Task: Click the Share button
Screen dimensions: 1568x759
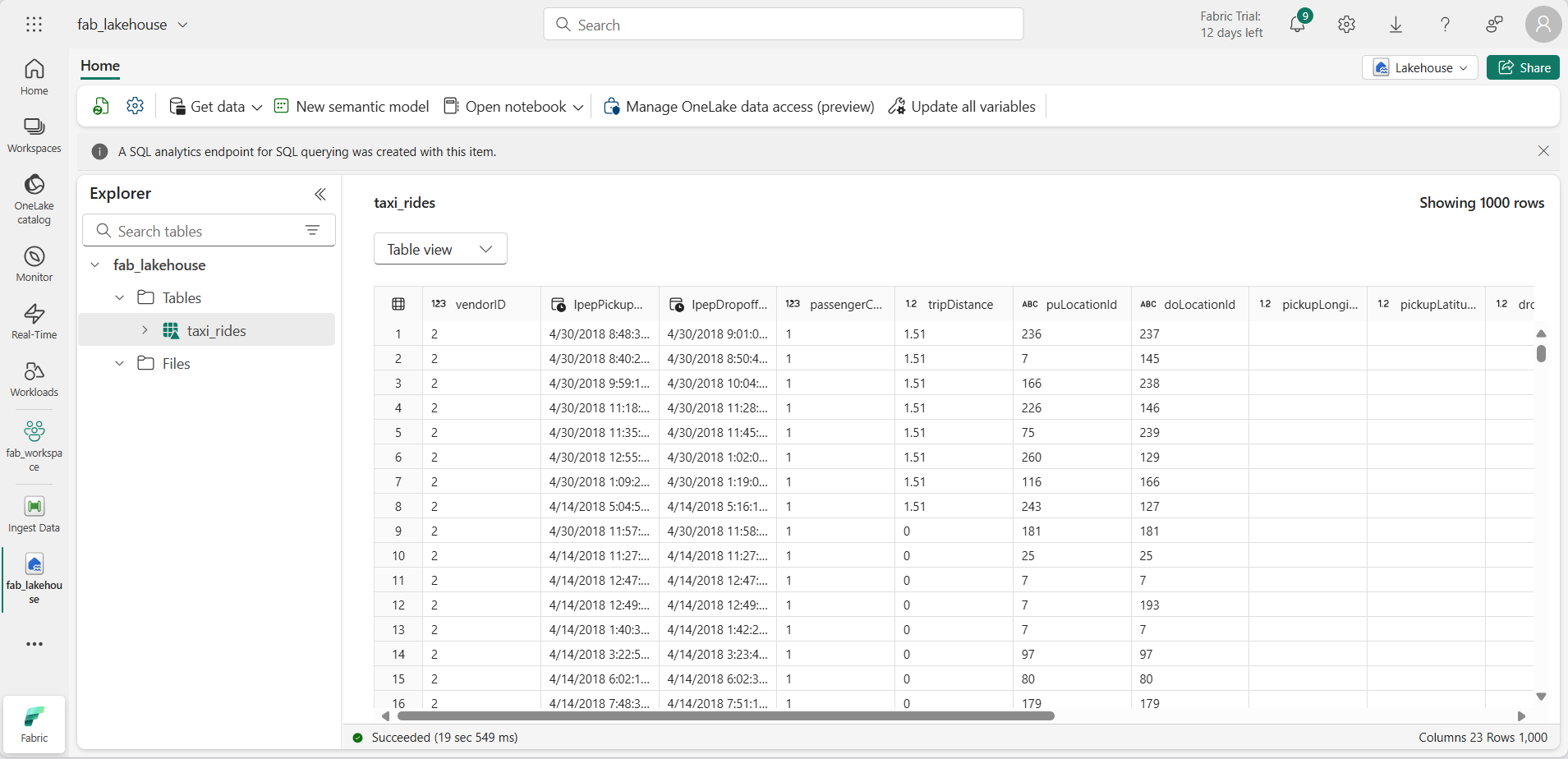Action: point(1524,67)
